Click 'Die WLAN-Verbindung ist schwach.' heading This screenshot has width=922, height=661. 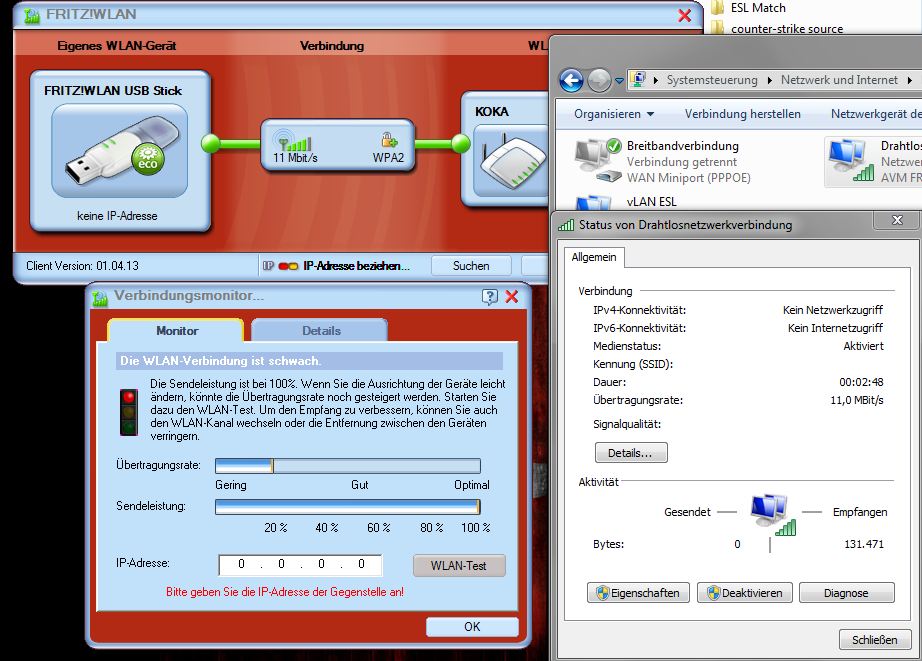pyautogui.click(x=221, y=360)
